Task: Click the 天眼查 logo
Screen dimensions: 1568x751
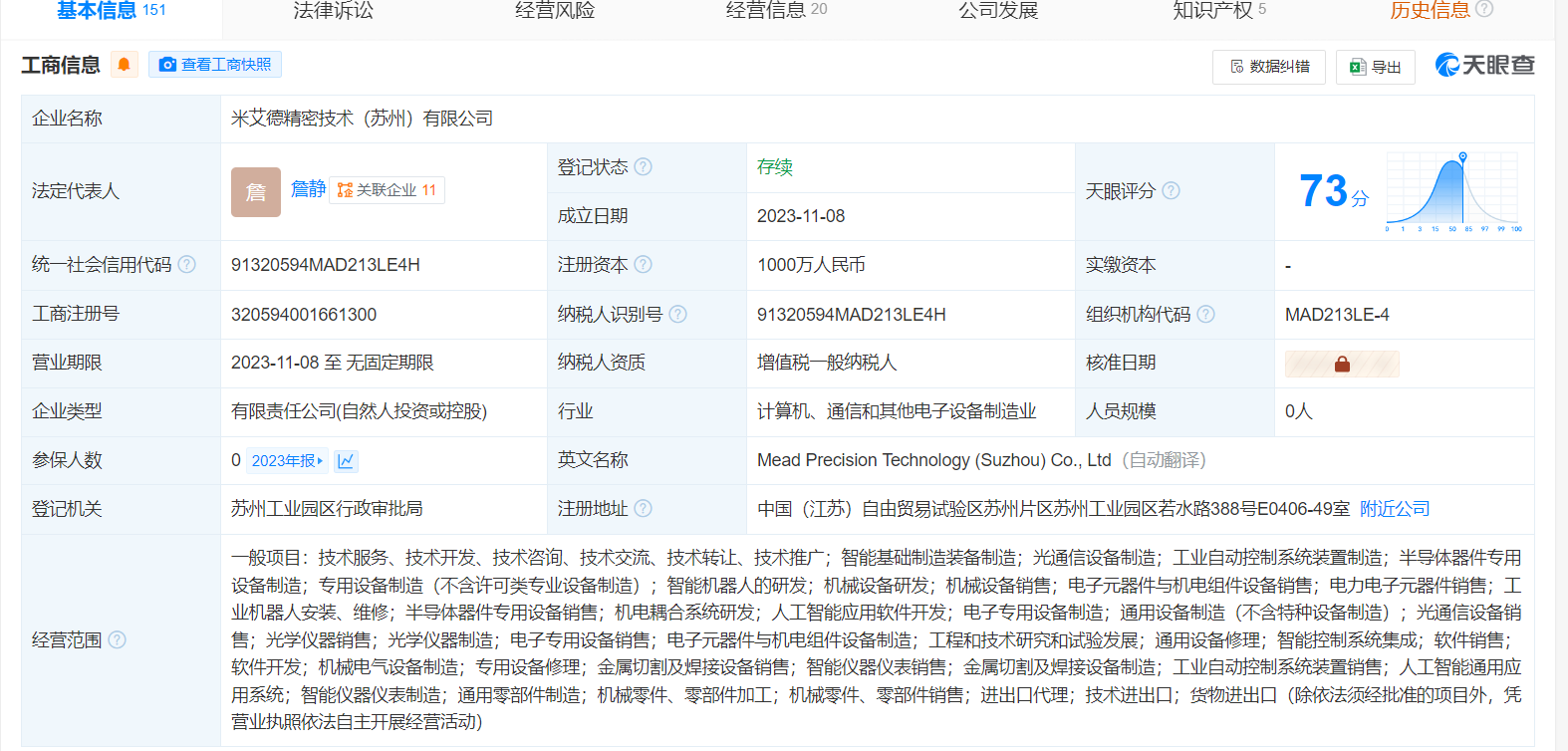Action: (x=1484, y=65)
